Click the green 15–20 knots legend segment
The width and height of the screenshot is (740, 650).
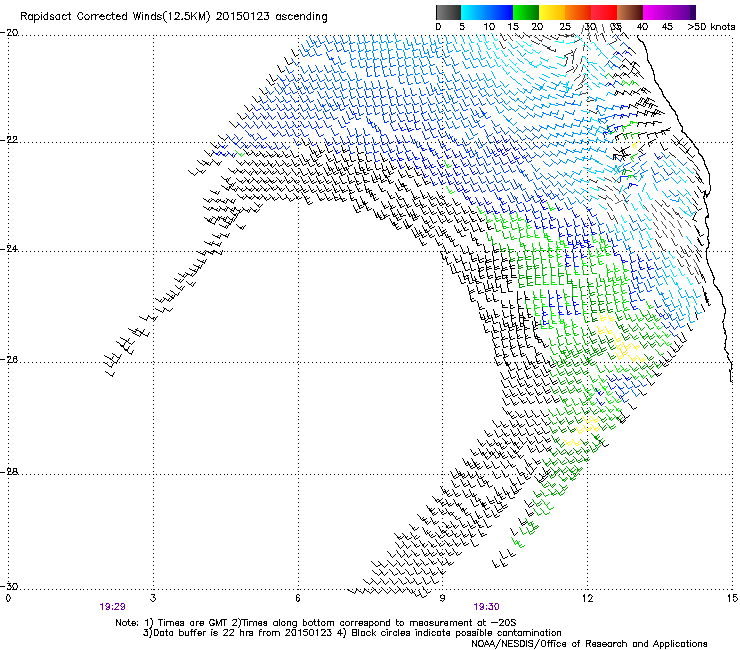click(526, 12)
